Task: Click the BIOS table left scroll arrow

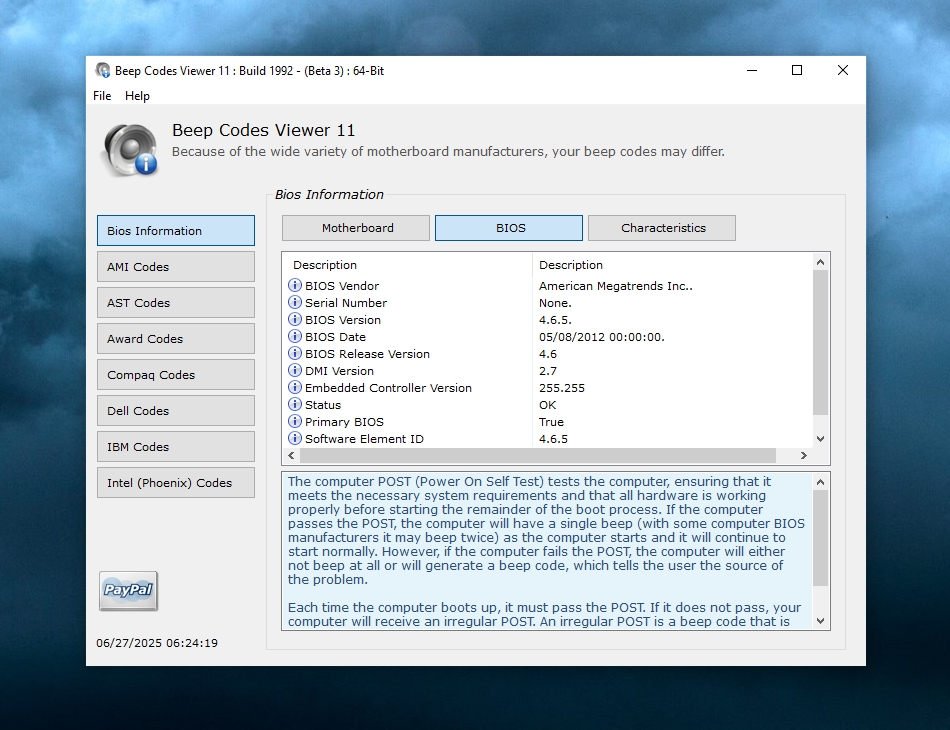Action: (291, 456)
